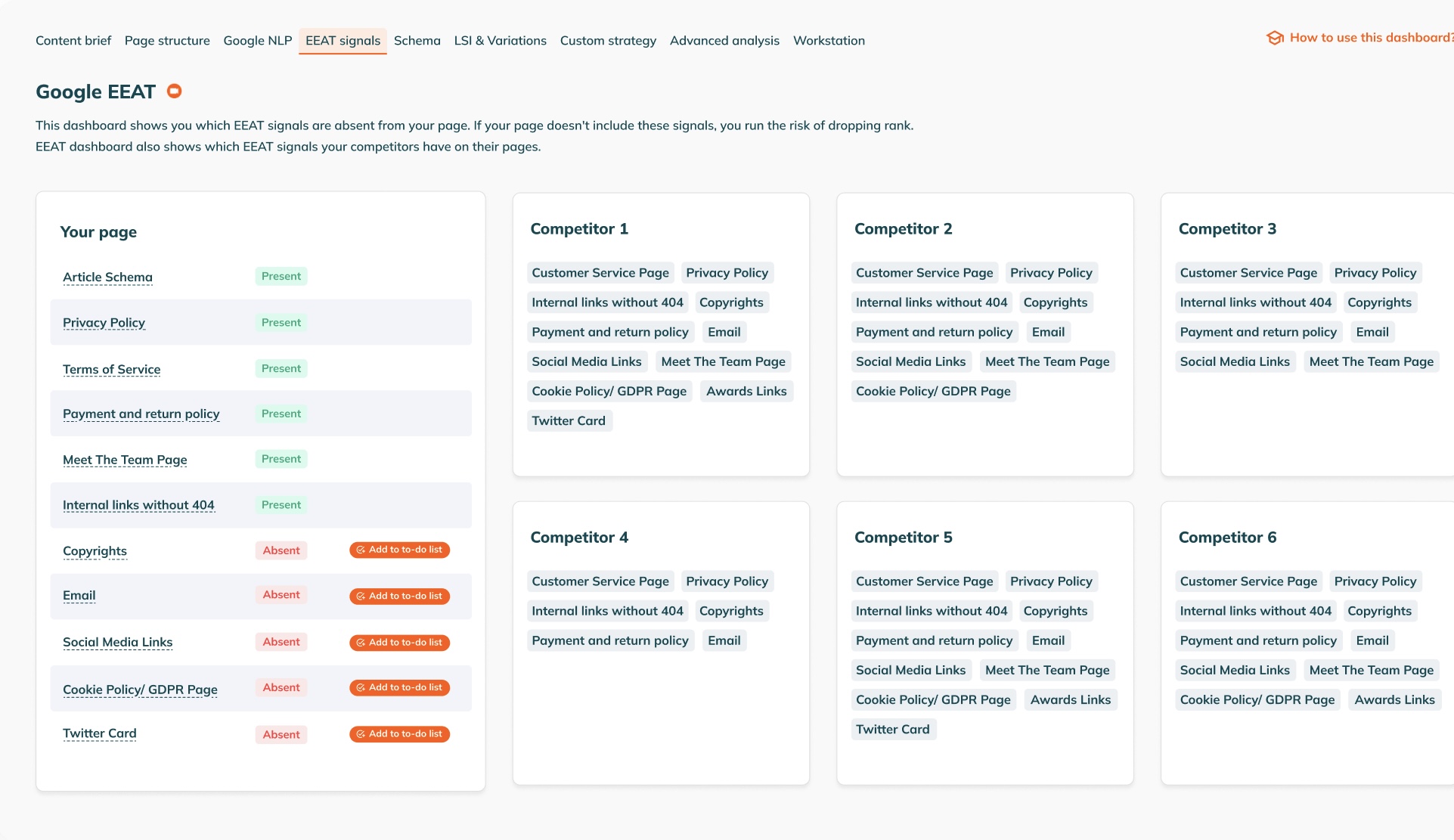Switch to the Content brief tab
This screenshot has height=840, width=1454.
click(x=73, y=41)
